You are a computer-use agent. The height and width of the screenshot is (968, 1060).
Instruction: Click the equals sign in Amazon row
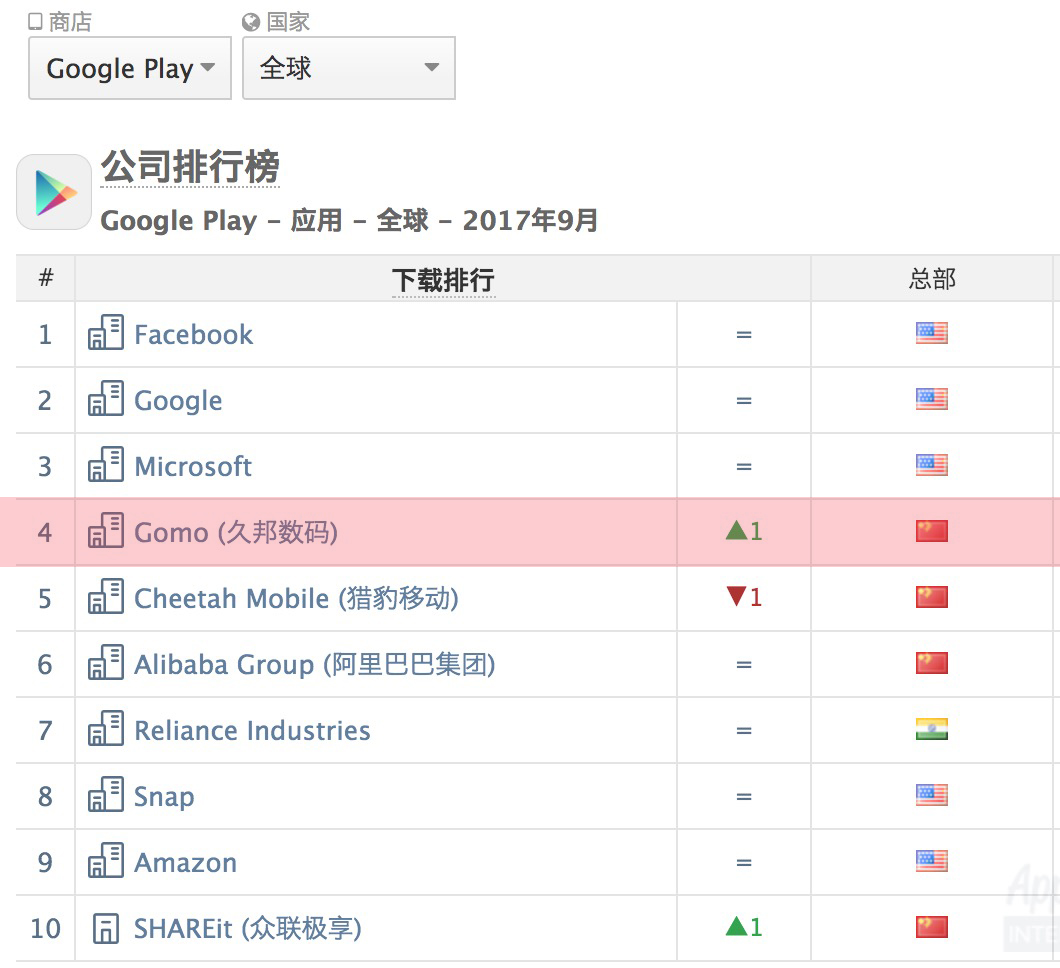click(x=744, y=863)
